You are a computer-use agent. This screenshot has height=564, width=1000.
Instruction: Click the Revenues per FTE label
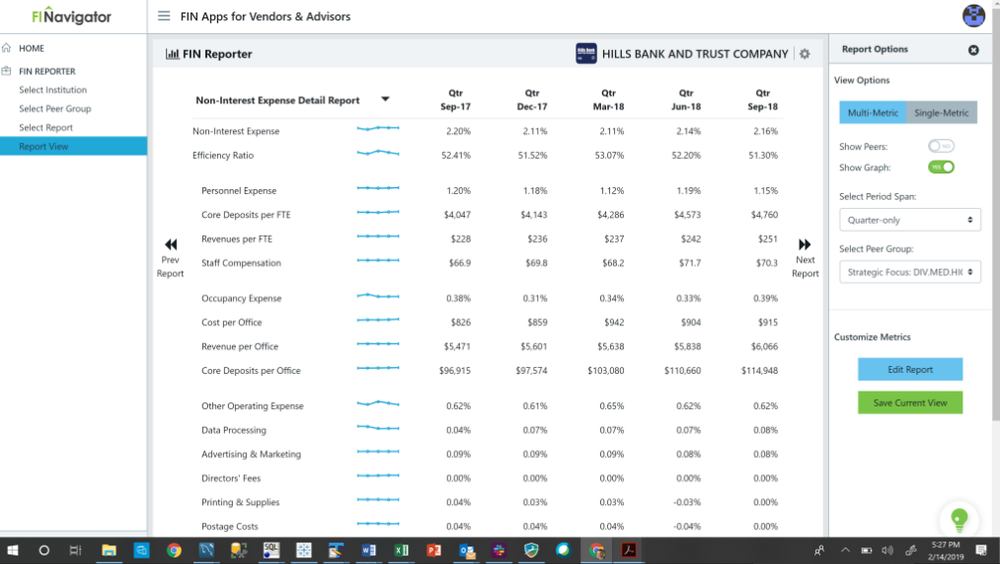pyautogui.click(x=237, y=239)
